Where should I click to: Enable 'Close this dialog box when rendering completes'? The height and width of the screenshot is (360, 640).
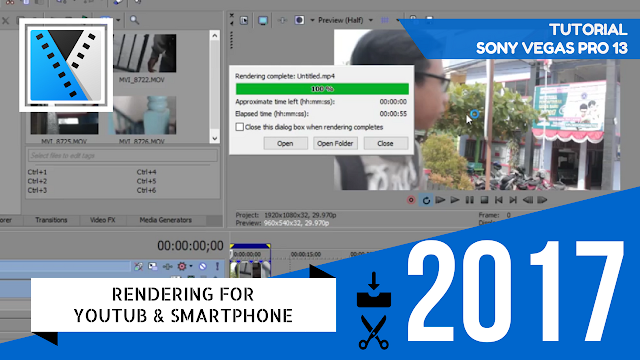tap(240, 127)
